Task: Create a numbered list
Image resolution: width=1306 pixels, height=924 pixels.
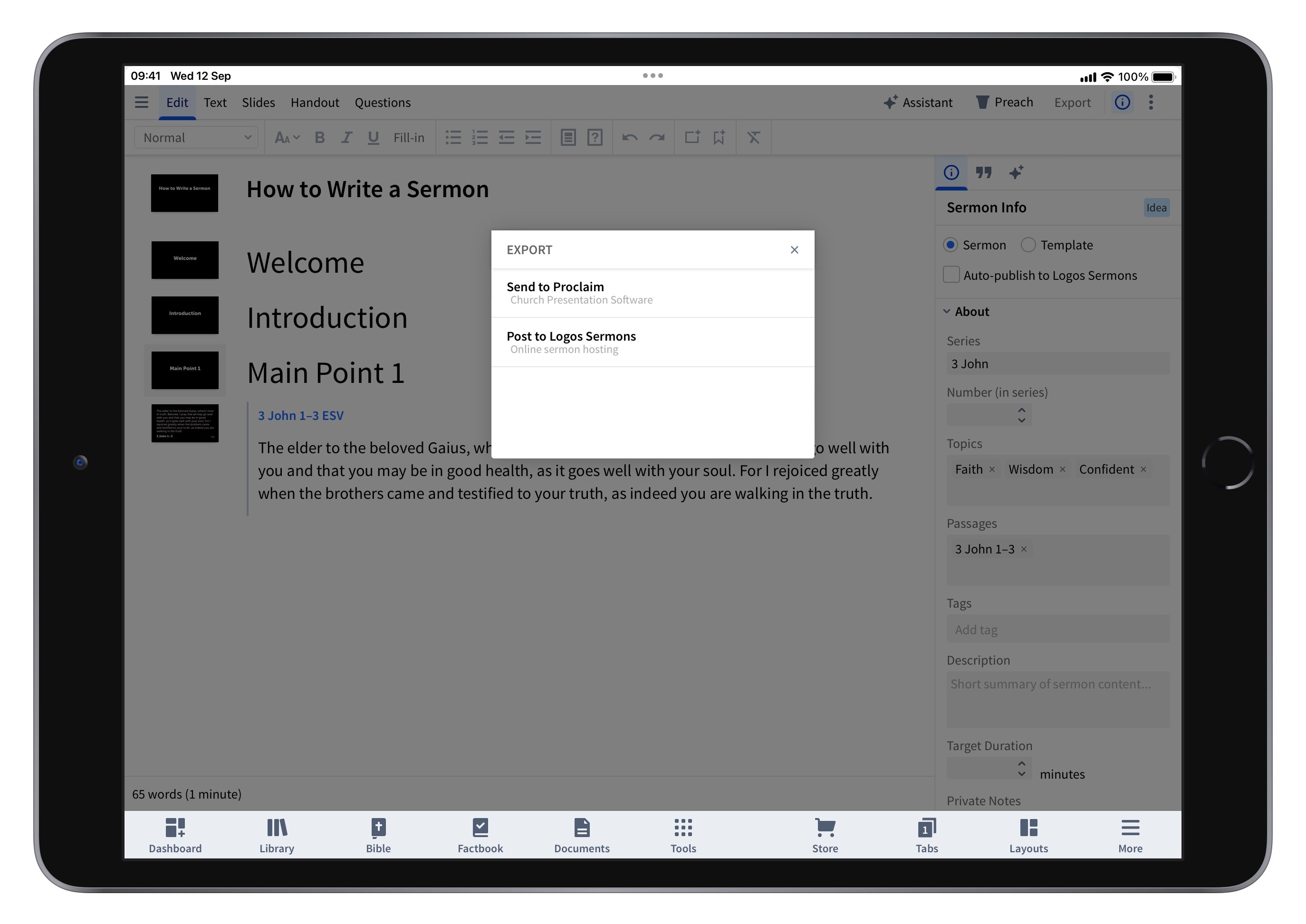Action: pos(480,137)
